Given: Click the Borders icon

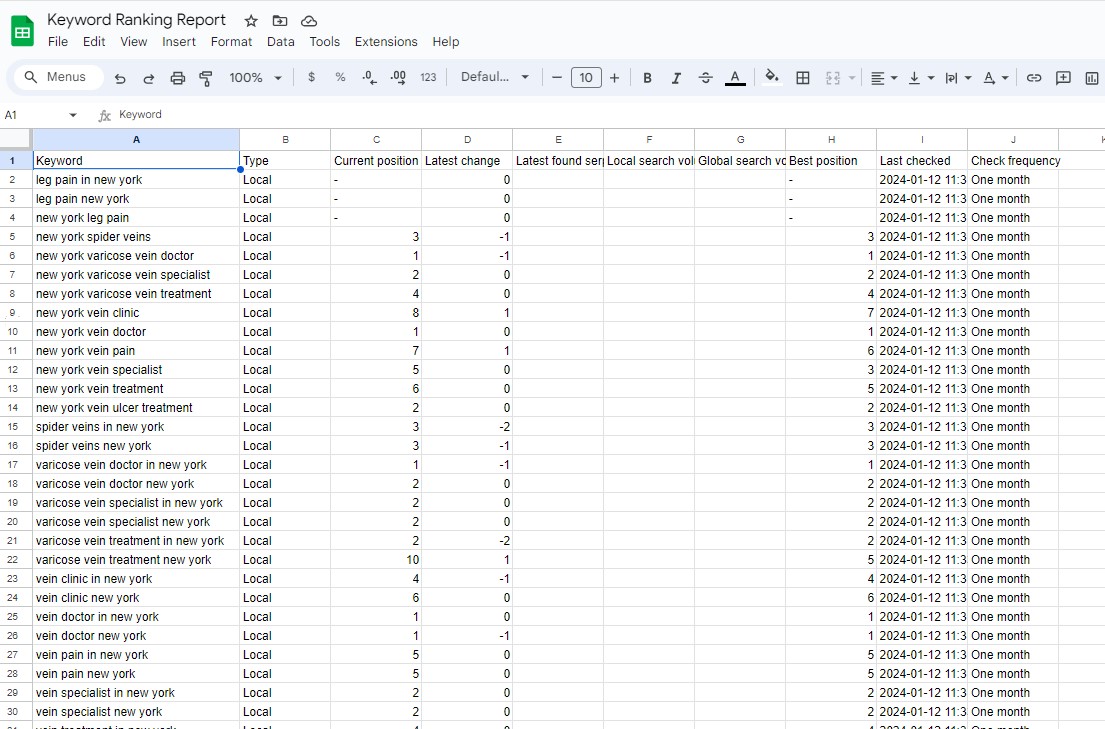Looking at the screenshot, I should pyautogui.click(x=803, y=77).
